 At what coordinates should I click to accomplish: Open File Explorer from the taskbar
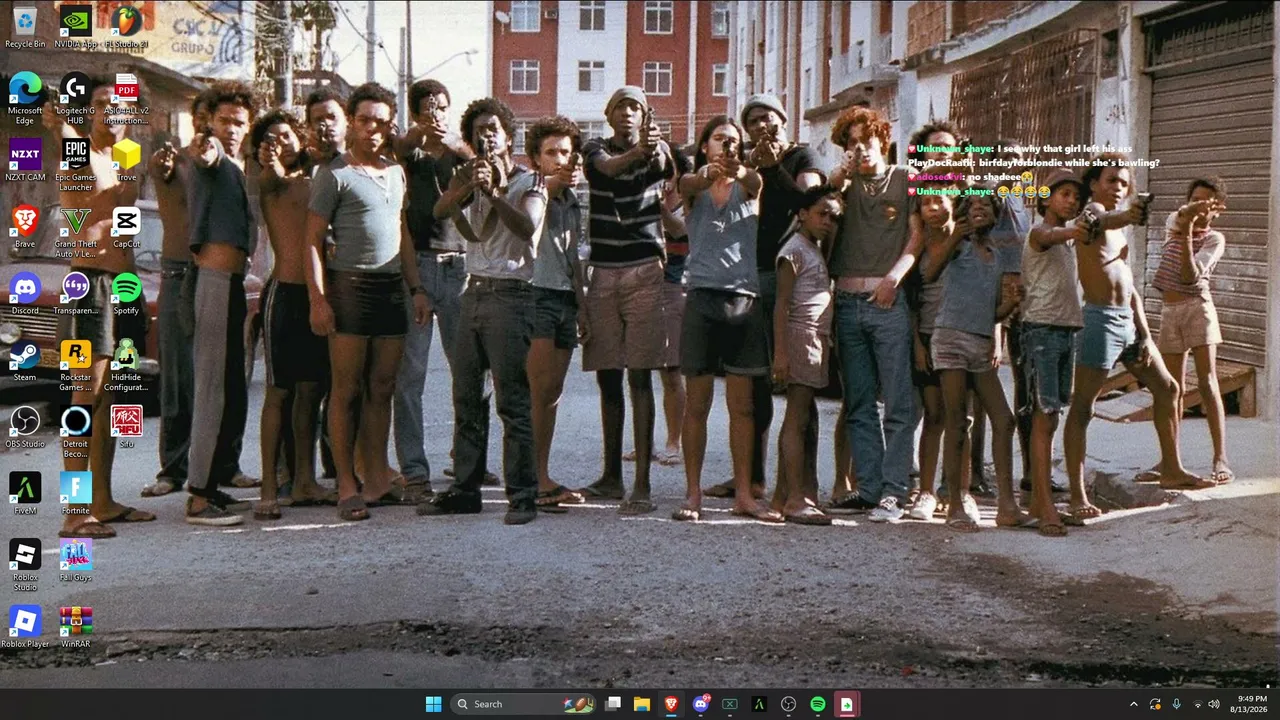pos(642,704)
